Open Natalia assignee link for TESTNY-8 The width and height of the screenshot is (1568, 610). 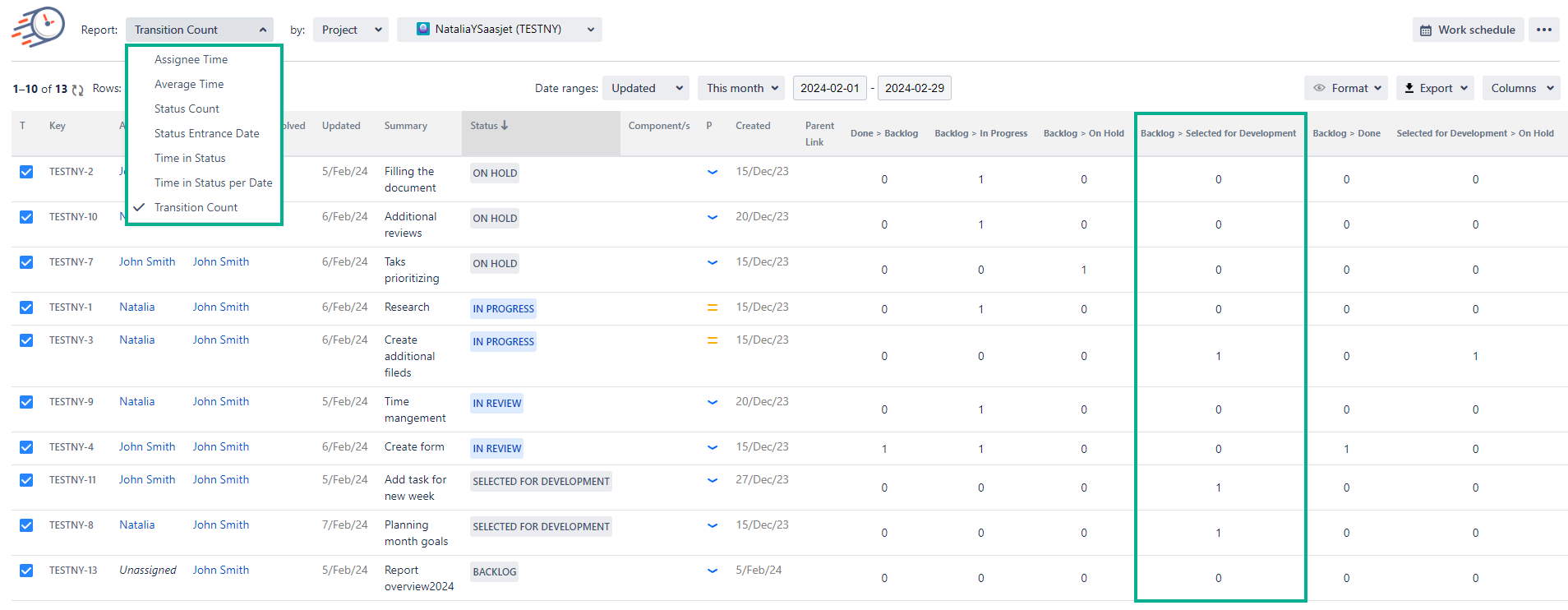click(x=136, y=525)
